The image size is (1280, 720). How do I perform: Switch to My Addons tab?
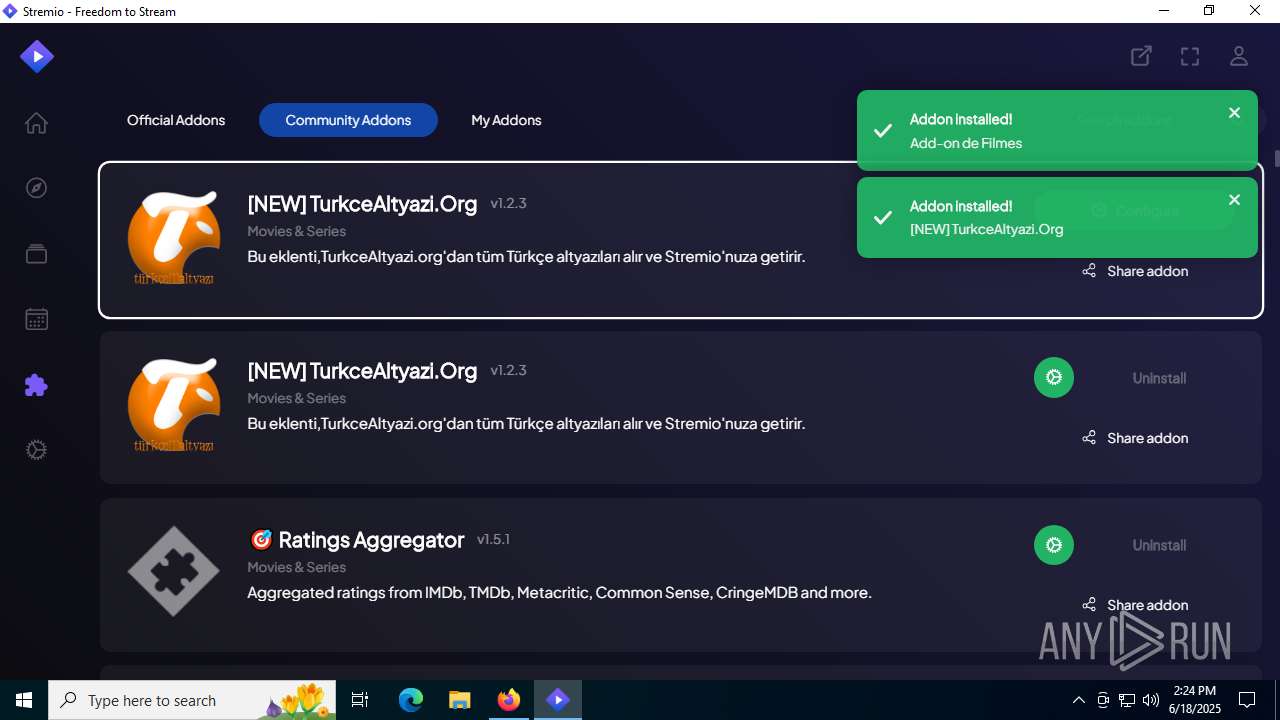[x=506, y=120]
